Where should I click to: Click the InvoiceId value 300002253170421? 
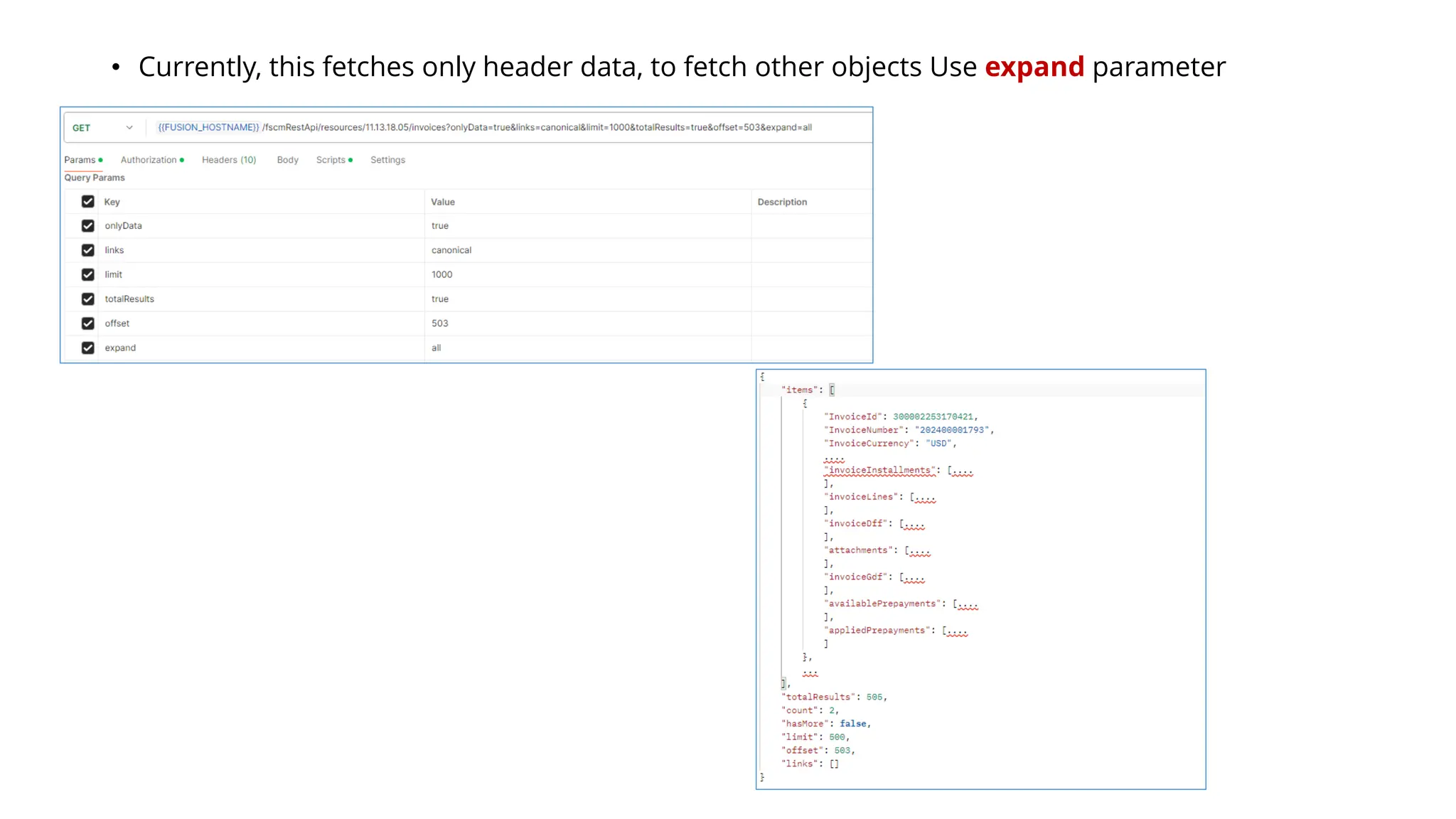pyautogui.click(x=933, y=417)
